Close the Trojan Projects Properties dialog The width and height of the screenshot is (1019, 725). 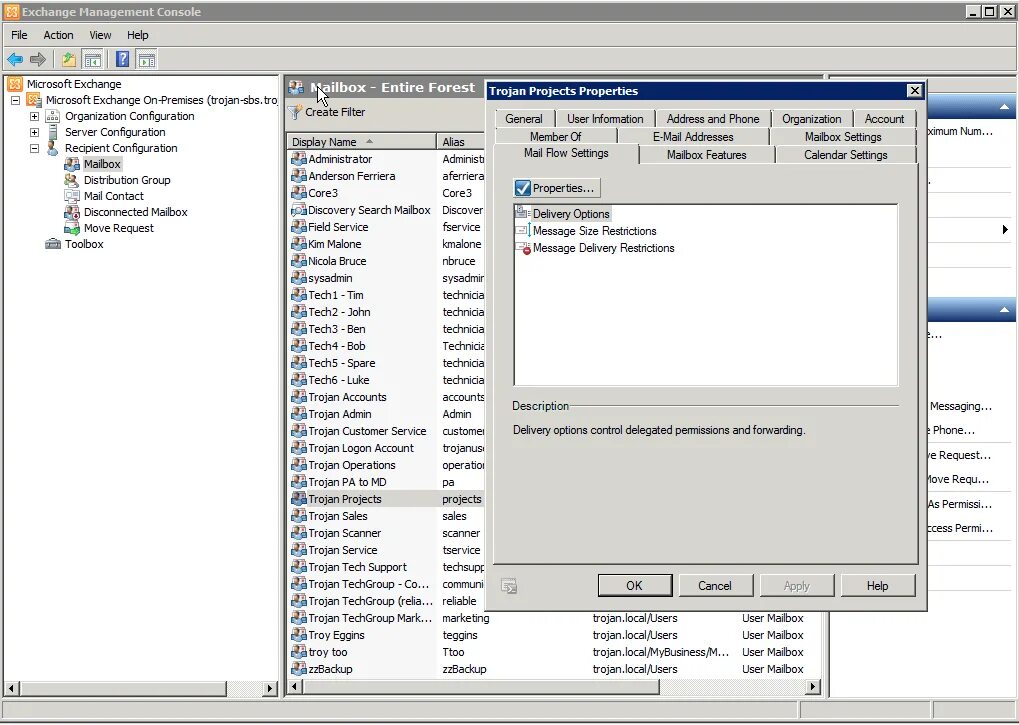click(x=914, y=91)
